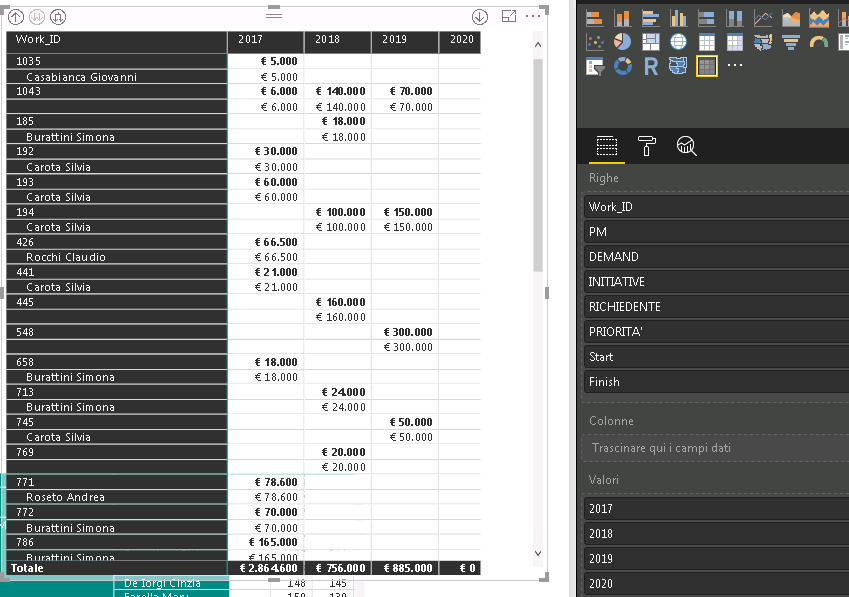Click the 2017 column header in matrix
This screenshot has height=597, width=849.
pos(265,40)
